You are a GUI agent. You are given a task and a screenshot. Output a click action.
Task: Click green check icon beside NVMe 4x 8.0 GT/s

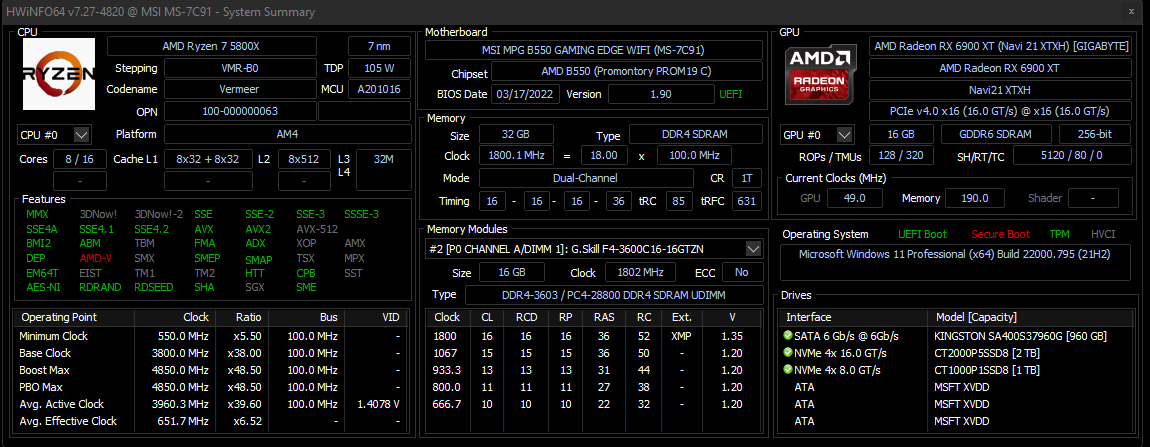pyautogui.click(x=788, y=369)
